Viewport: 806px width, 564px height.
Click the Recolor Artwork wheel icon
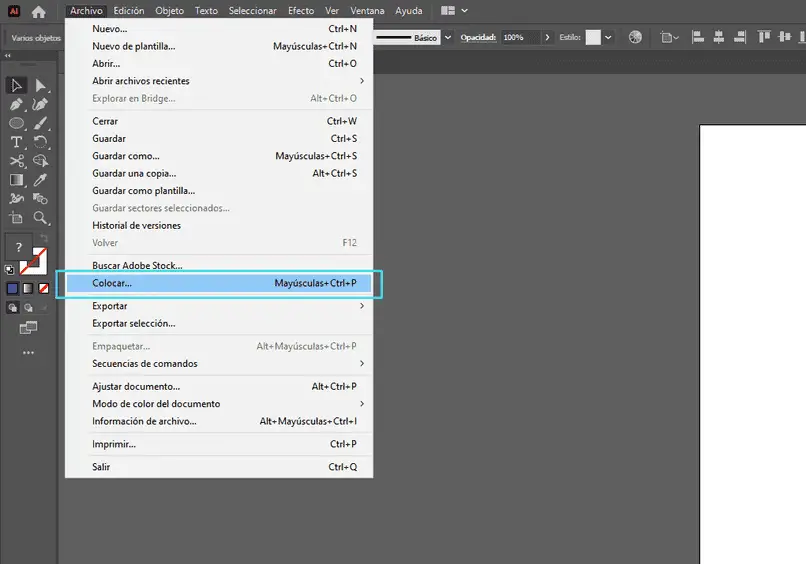coord(635,37)
